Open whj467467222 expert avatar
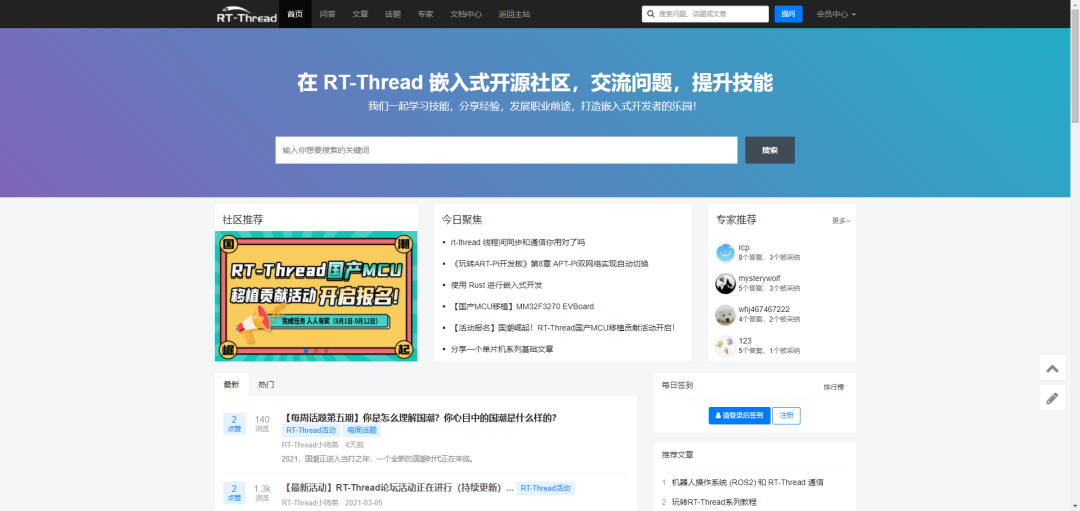Viewport: 1080px width, 511px height. pyautogui.click(x=725, y=315)
